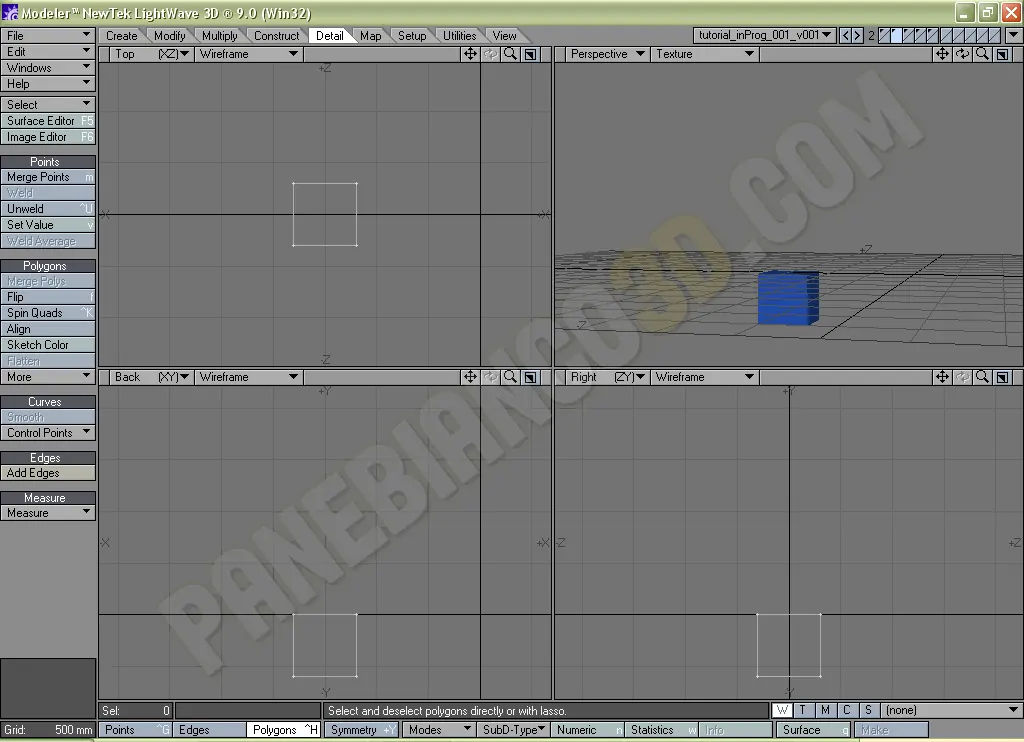Open the Statistics panel button
The image size is (1024, 742).
[x=661, y=730]
